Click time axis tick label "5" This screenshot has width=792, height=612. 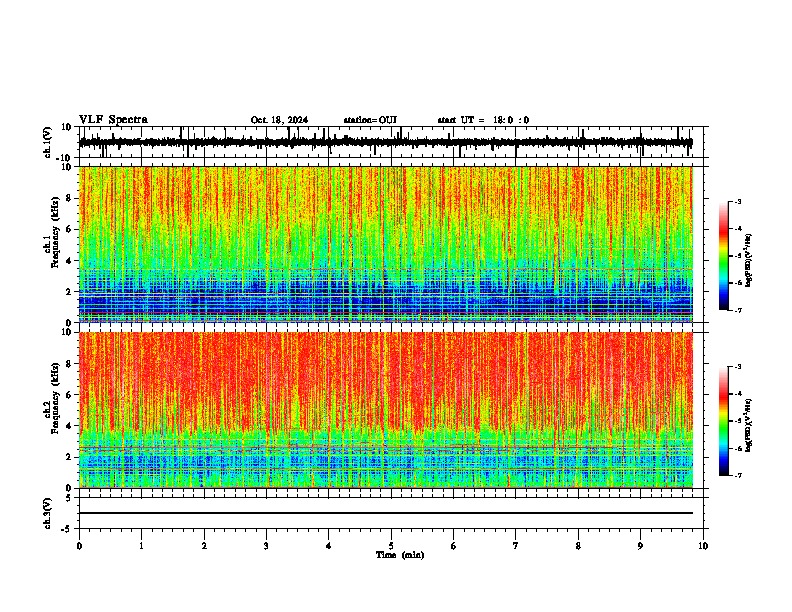(x=391, y=546)
